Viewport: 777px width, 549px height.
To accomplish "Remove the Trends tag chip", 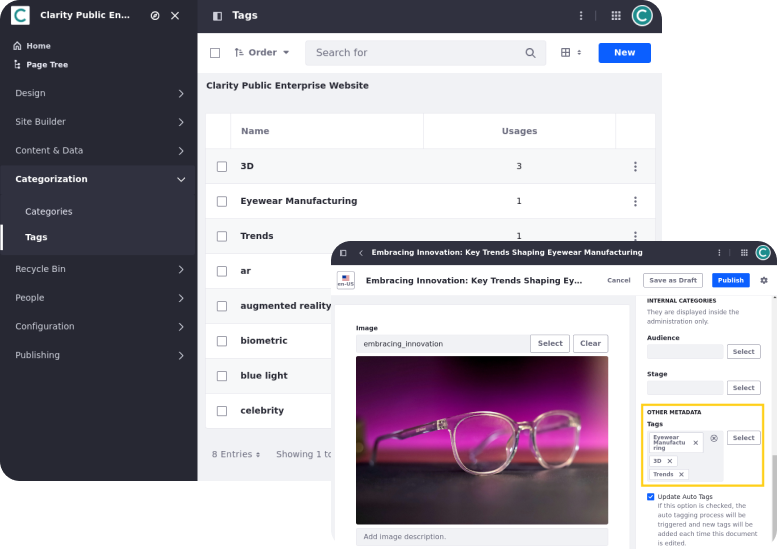I will click(681, 474).
